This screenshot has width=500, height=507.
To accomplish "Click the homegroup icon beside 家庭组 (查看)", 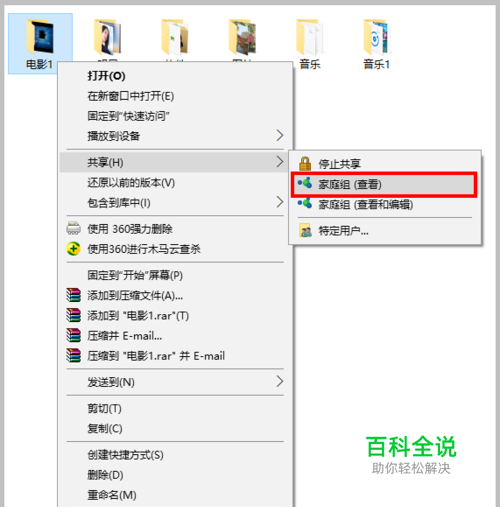I will click(x=305, y=183).
